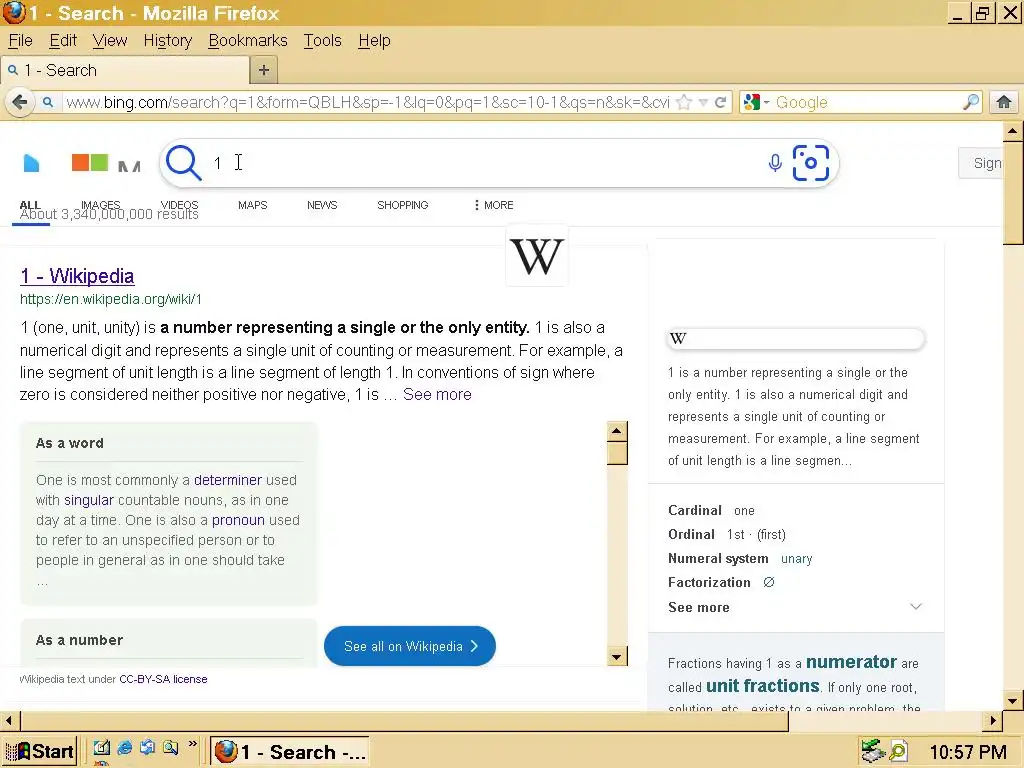The image size is (1024, 768).
Task: Open the new tab plus button
Action: (264, 70)
